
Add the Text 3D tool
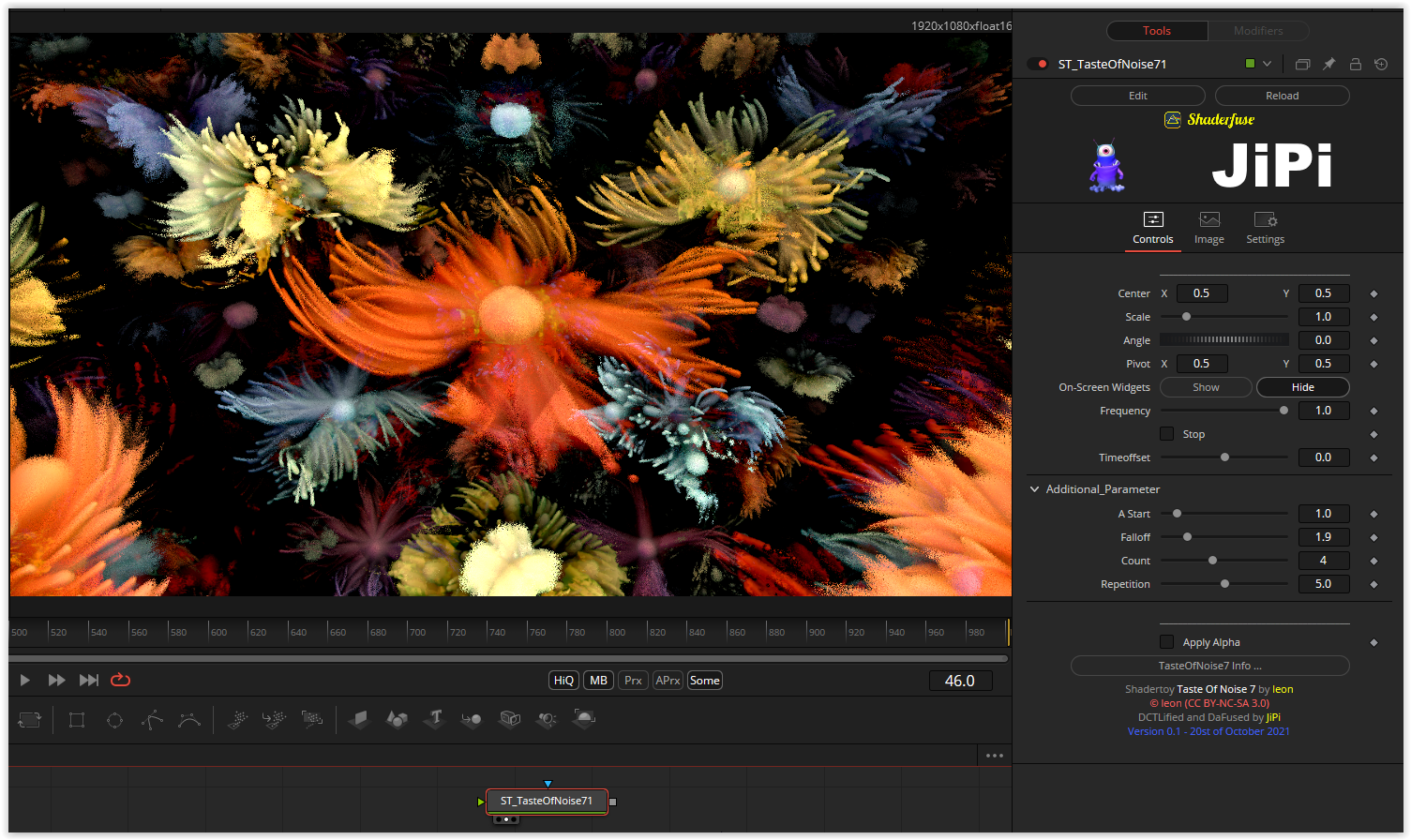pos(434,720)
